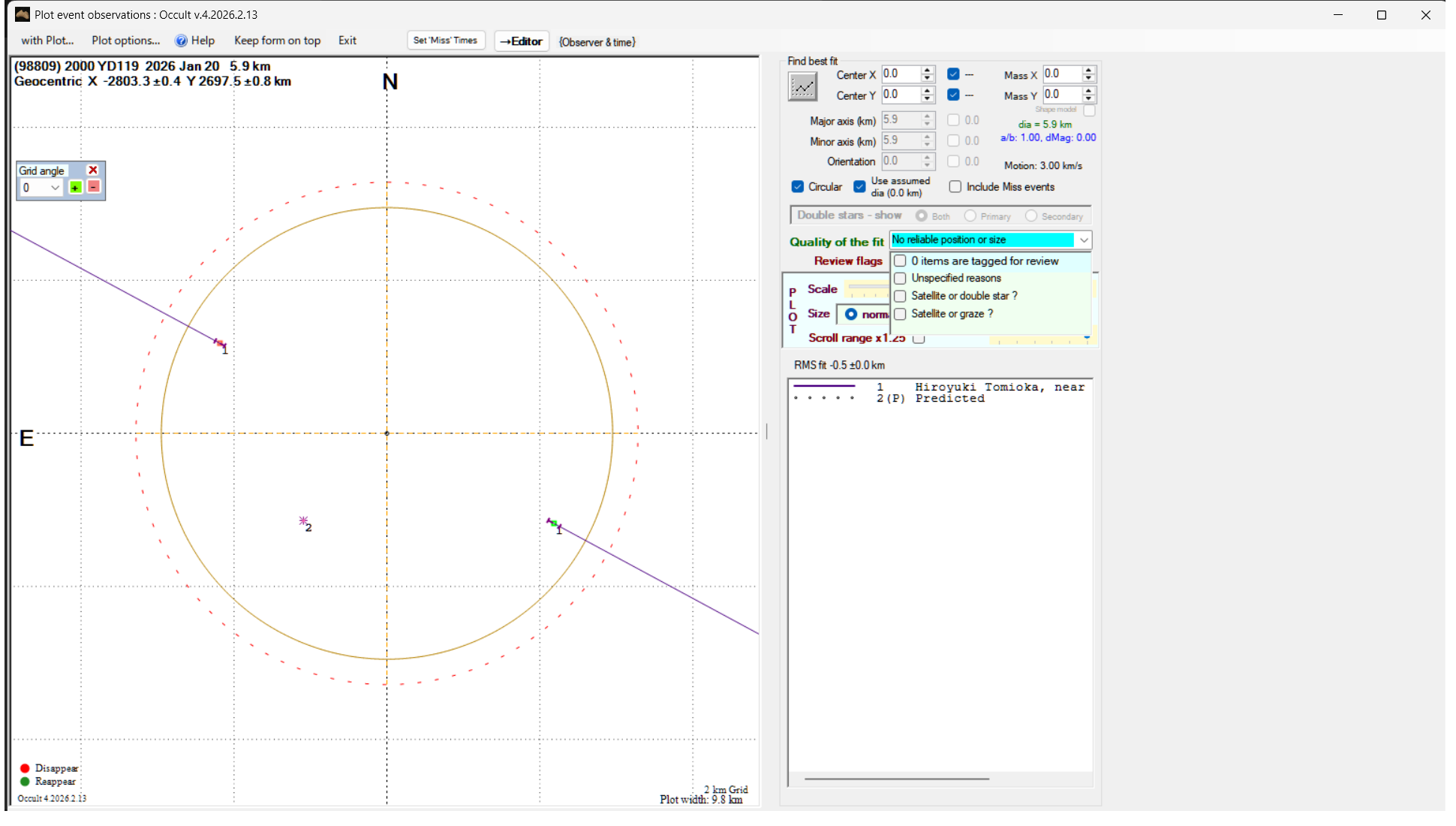Decrease Center Y with down arrow
The image size is (1456, 826).
pyautogui.click(x=928, y=99)
